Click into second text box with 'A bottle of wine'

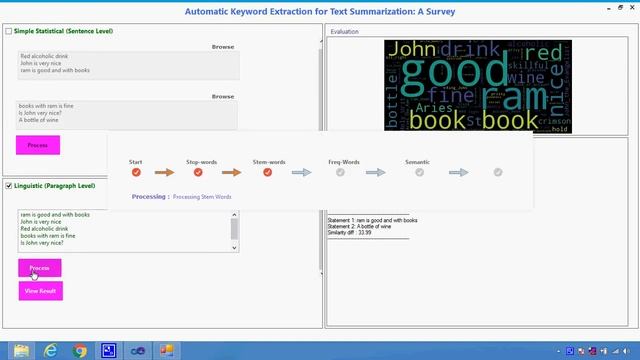(x=127, y=115)
